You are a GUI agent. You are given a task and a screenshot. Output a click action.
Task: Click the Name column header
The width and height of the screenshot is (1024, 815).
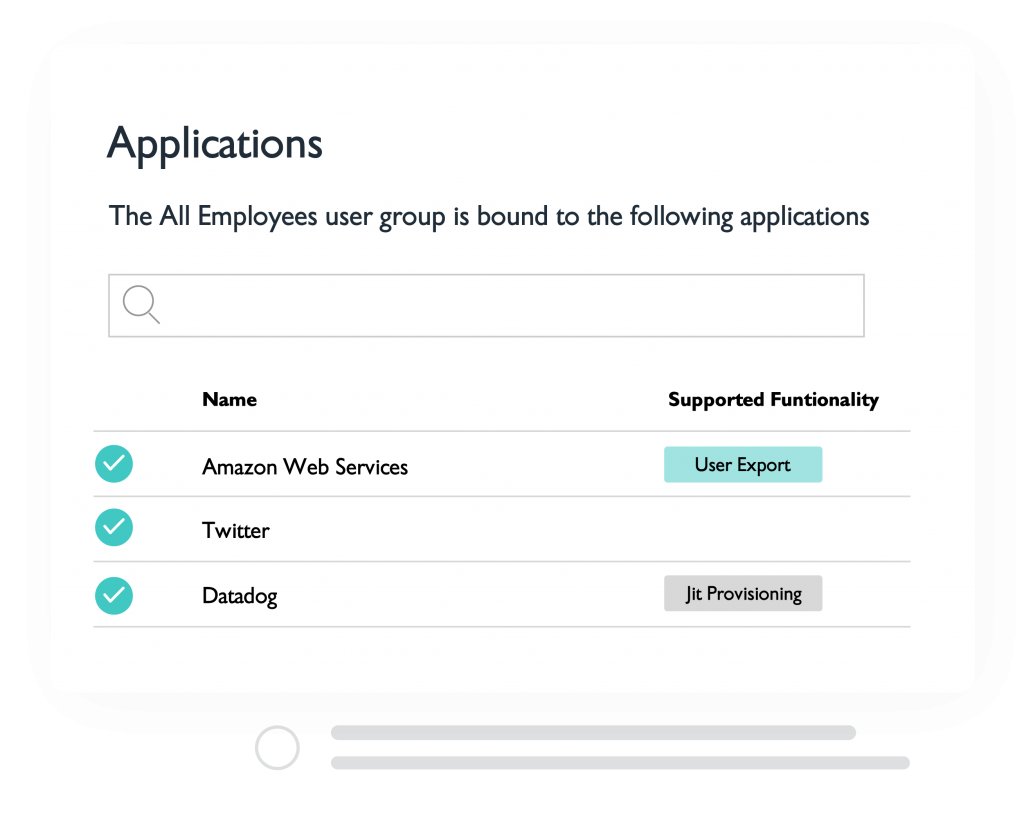tap(229, 399)
